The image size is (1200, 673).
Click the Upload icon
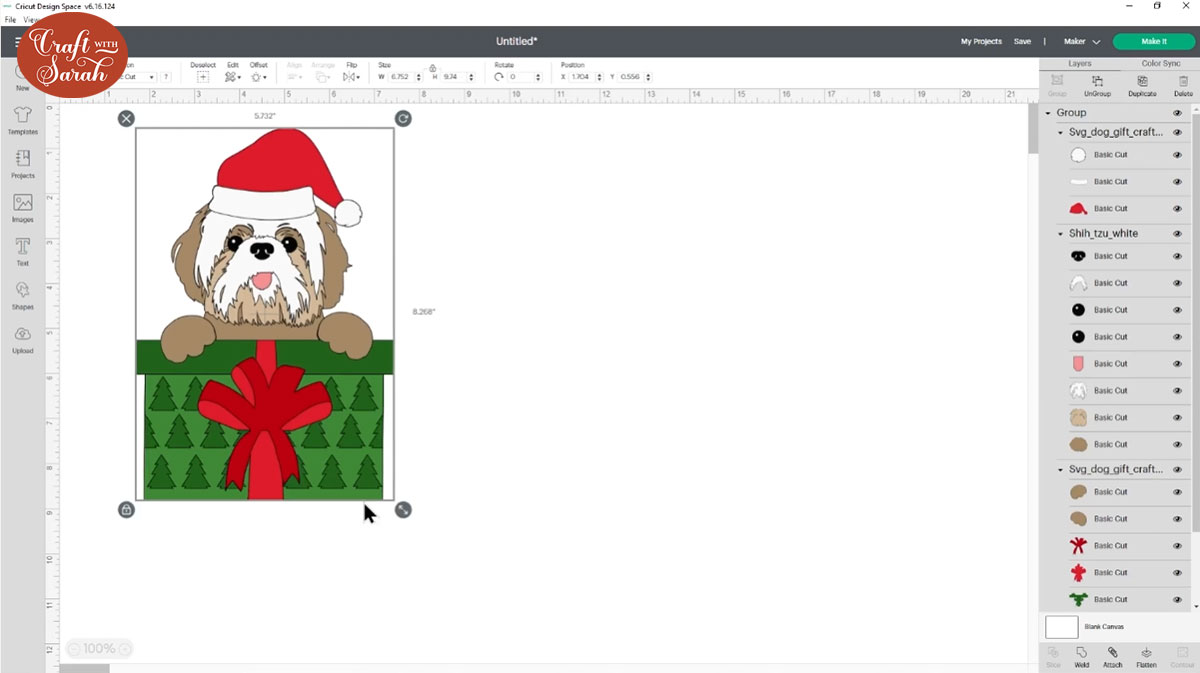tap(23, 338)
